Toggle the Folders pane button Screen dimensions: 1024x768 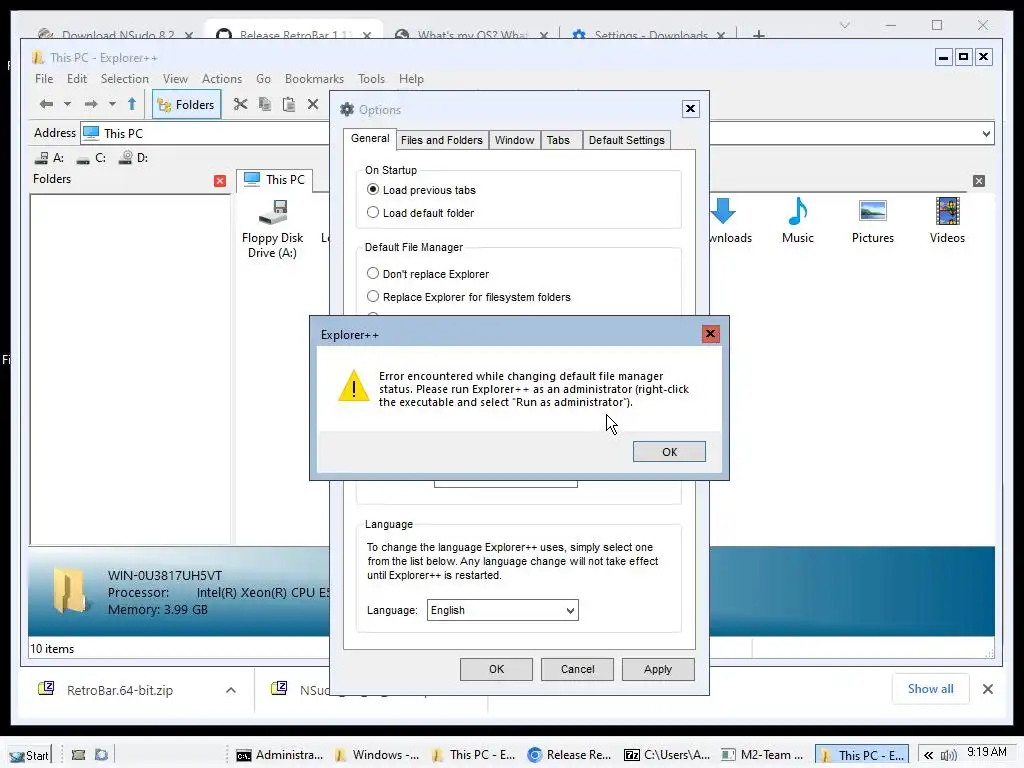pos(186,104)
